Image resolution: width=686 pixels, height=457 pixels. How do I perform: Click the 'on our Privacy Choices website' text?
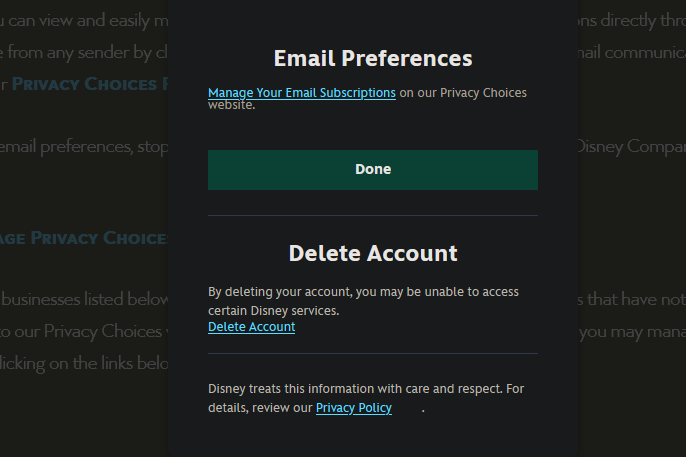[x=462, y=93]
